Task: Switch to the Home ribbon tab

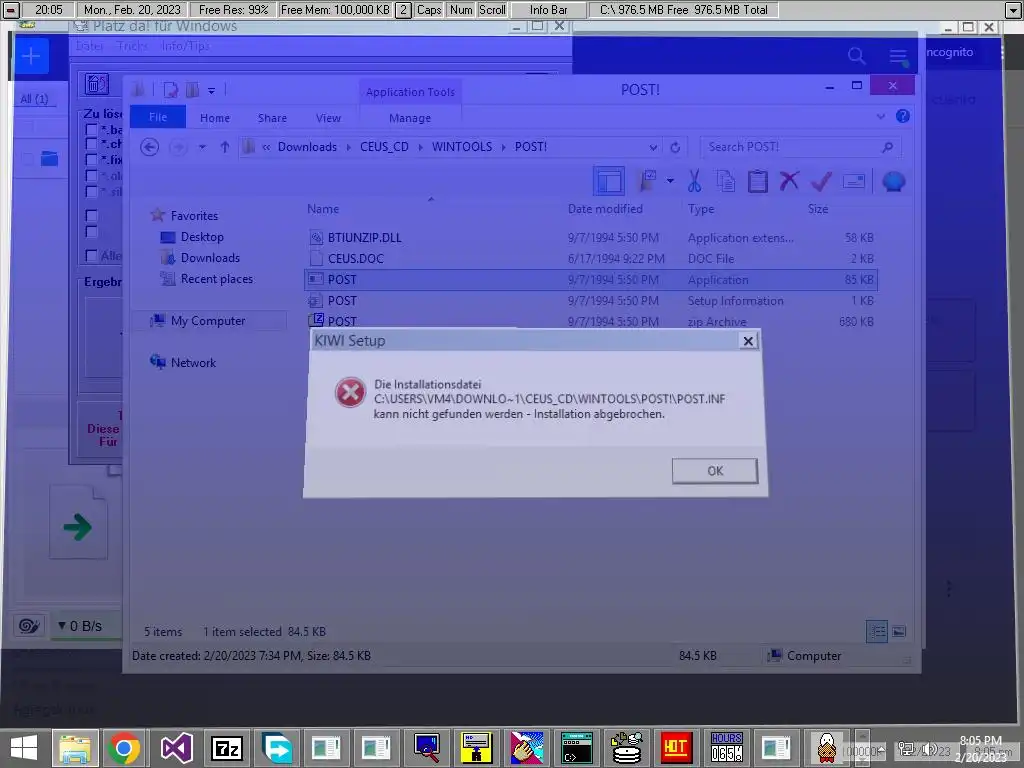Action: [x=215, y=118]
